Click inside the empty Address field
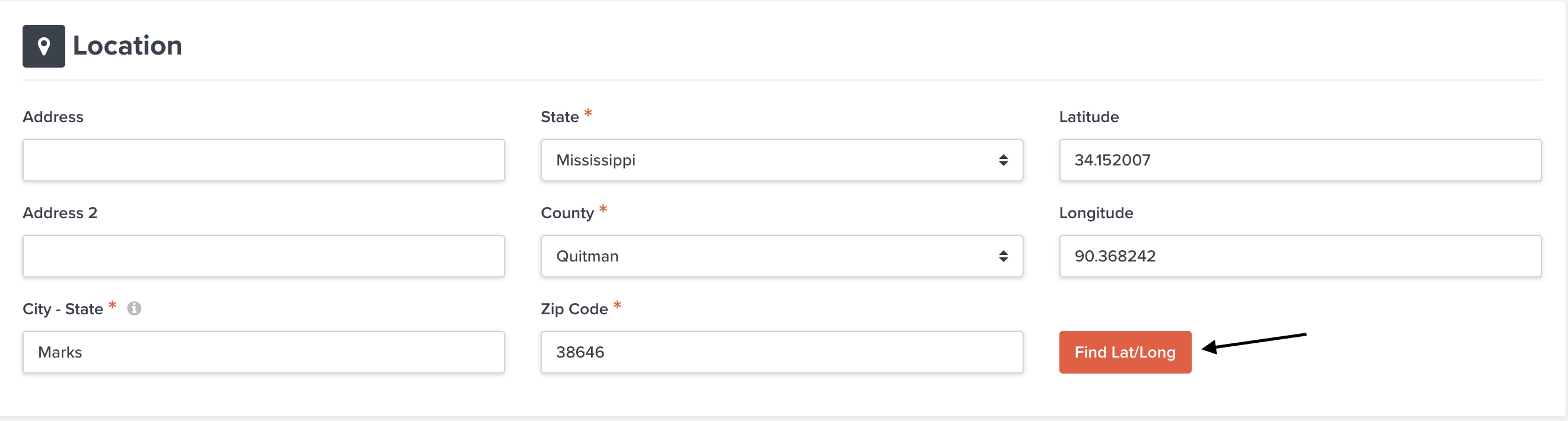1568x421 pixels. pyautogui.click(x=264, y=160)
